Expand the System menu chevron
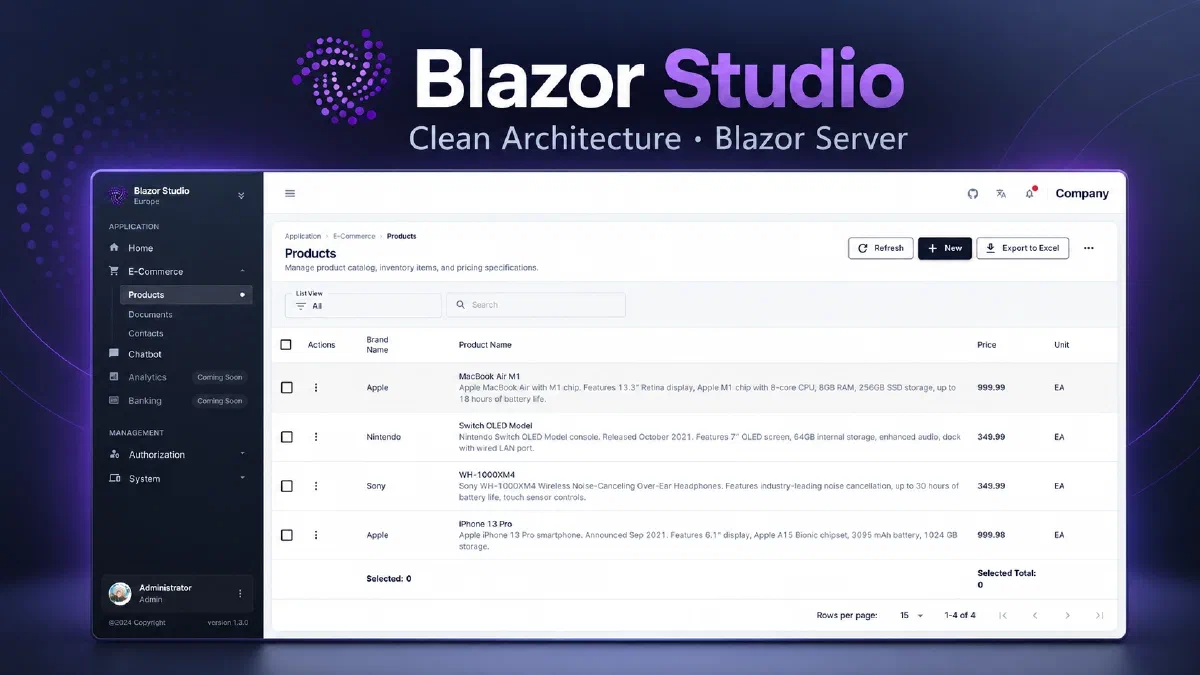1200x675 pixels. point(242,478)
